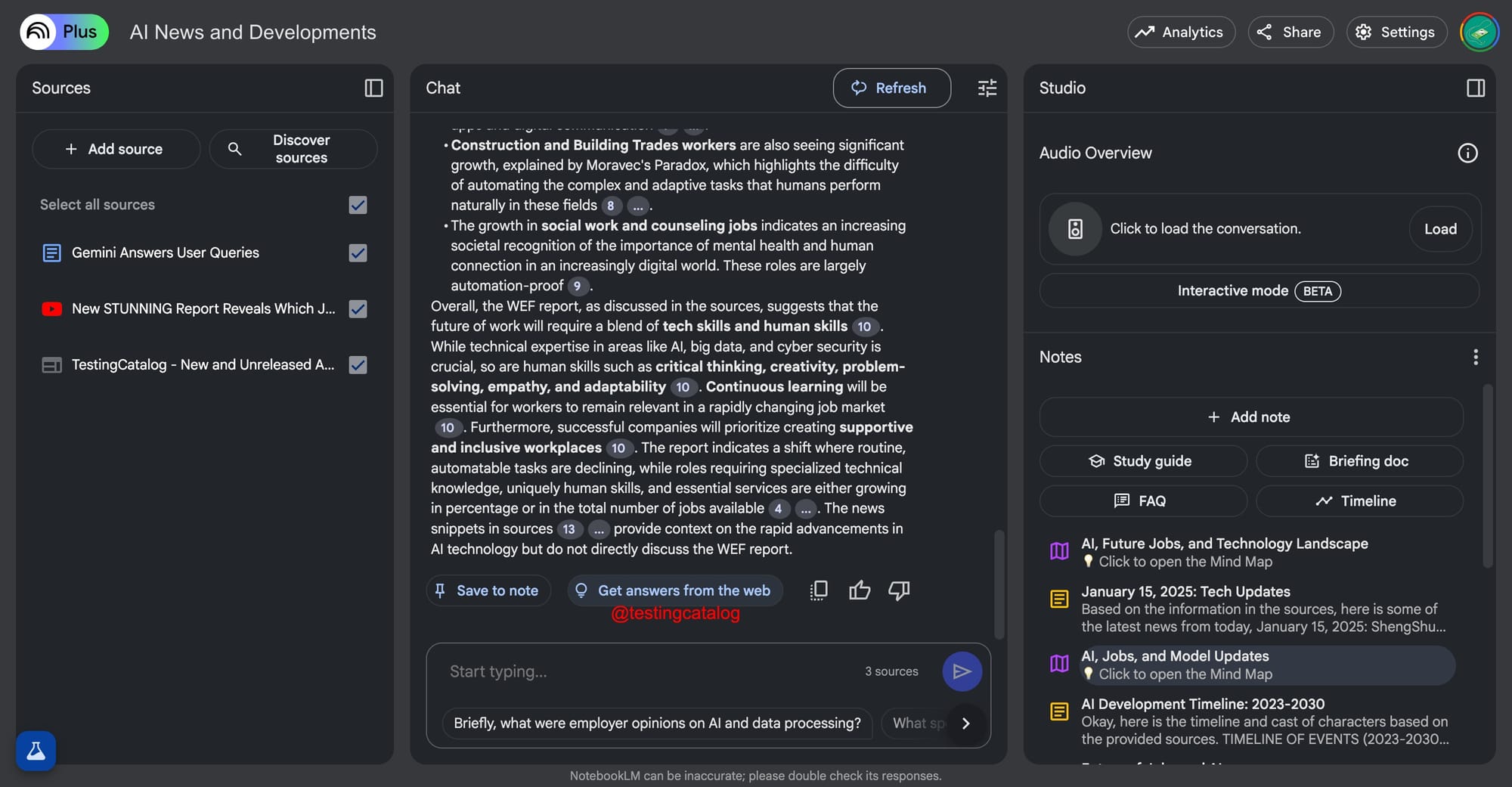This screenshot has height=787, width=1512.
Task: Open the Gemini Answers User Queries source
Action: click(x=166, y=253)
